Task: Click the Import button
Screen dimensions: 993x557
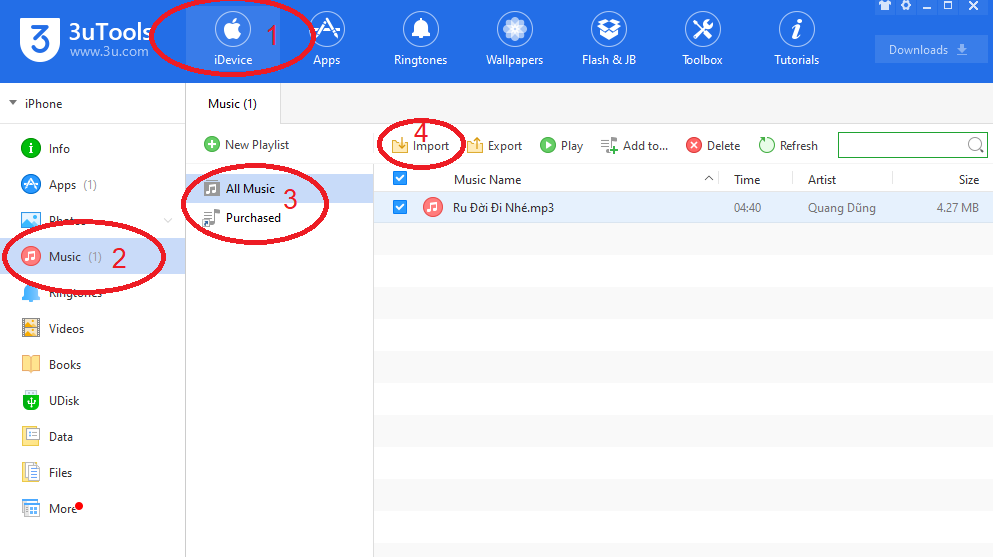Action: [x=421, y=146]
